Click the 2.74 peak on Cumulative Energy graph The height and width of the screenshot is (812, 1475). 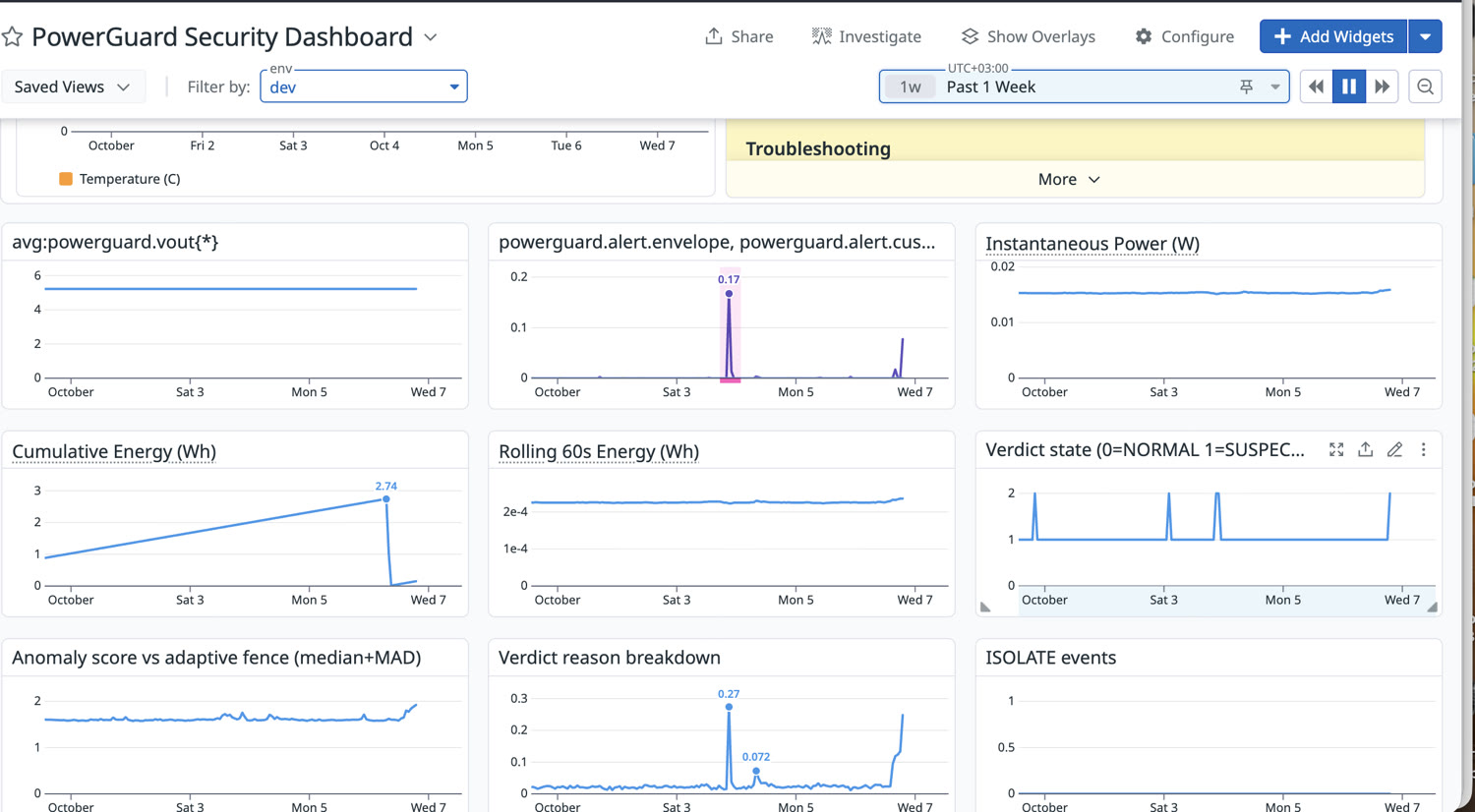386,499
